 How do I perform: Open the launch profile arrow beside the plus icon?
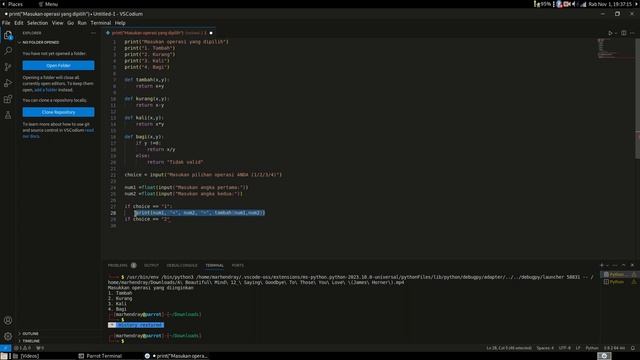(607, 265)
